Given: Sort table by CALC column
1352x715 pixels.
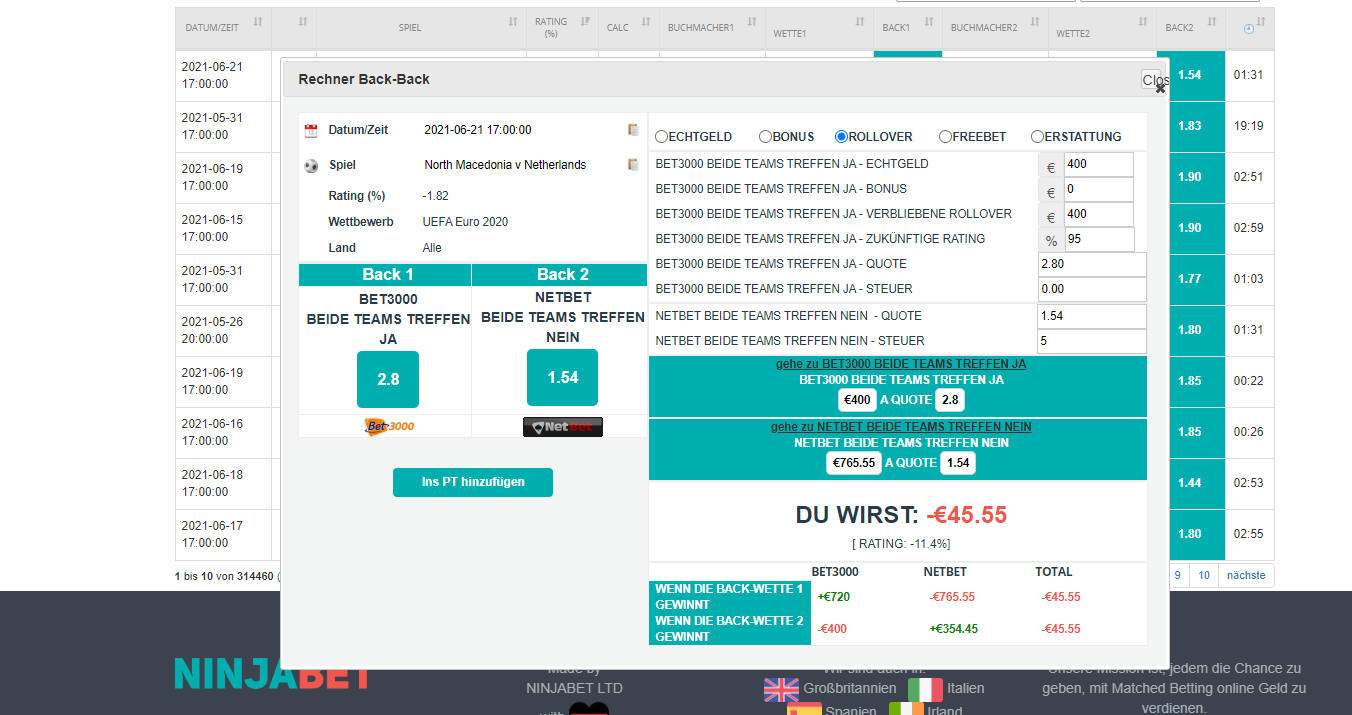Looking at the screenshot, I should pos(628,27).
